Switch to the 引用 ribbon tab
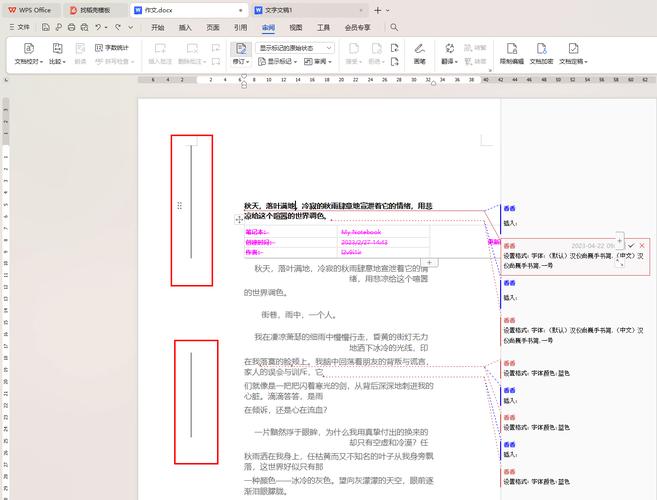This screenshot has height=500, width=657. (x=240, y=28)
